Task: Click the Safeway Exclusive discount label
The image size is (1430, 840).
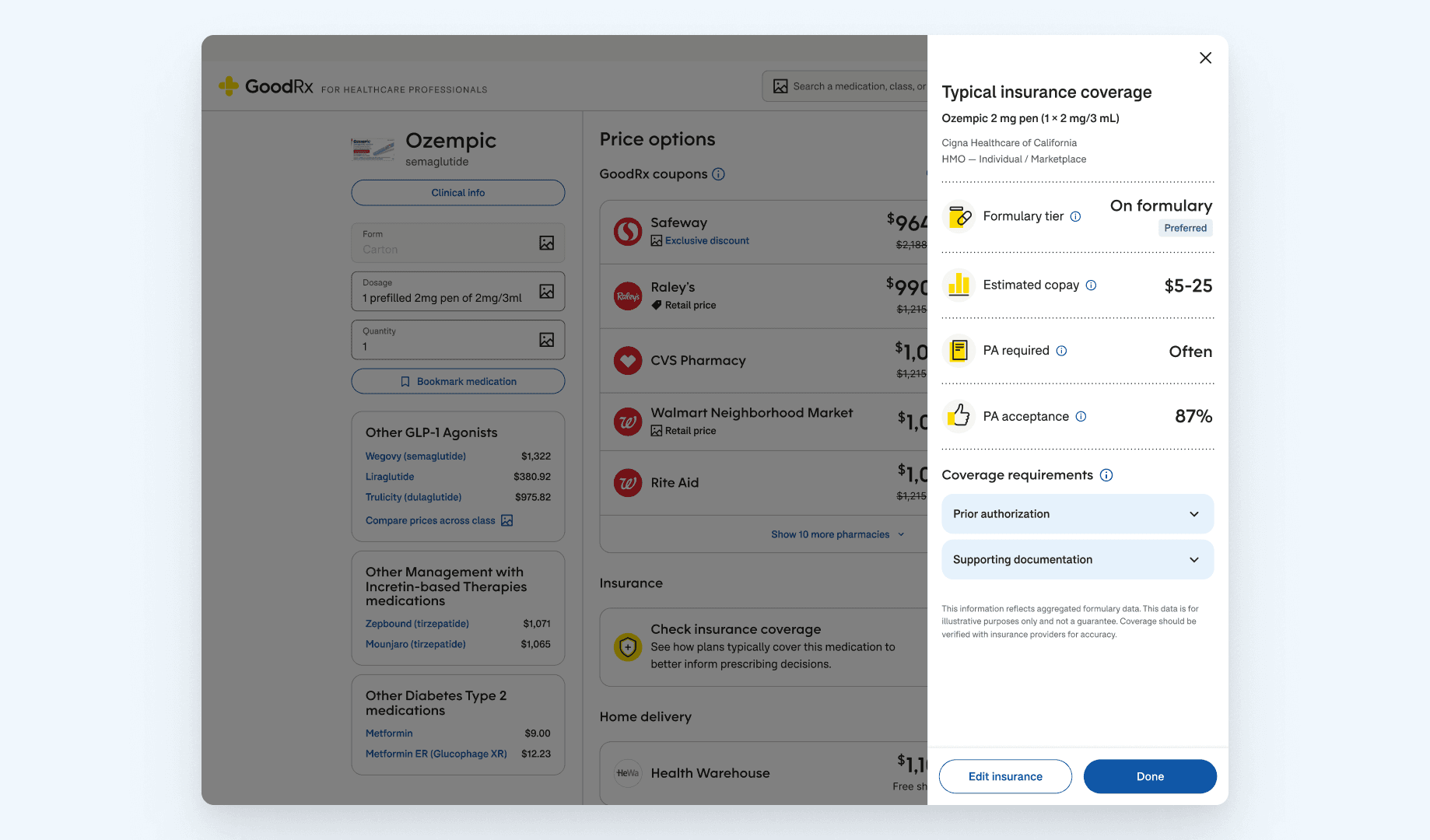Action: coord(706,241)
